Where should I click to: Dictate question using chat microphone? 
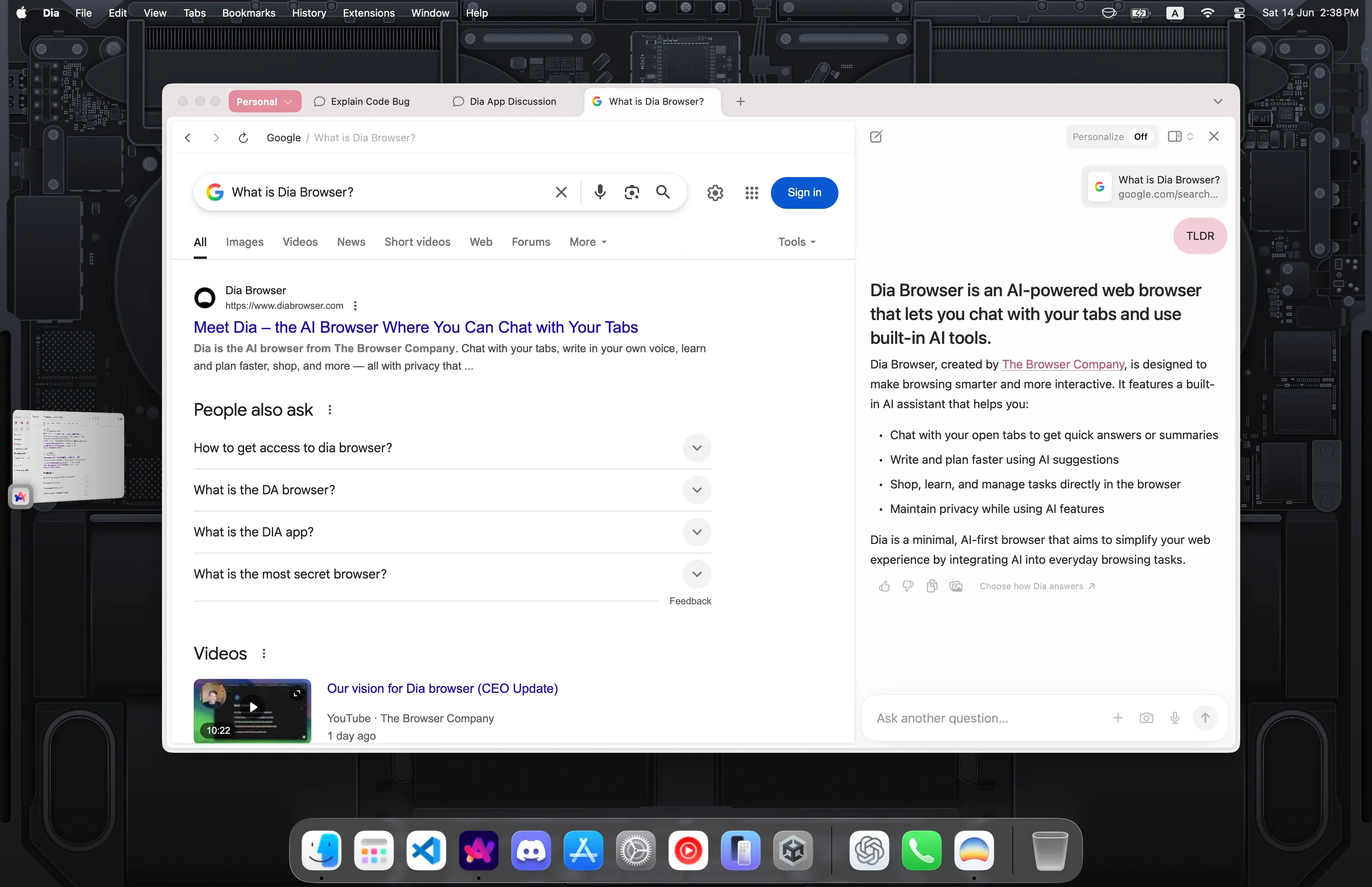click(x=1175, y=718)
